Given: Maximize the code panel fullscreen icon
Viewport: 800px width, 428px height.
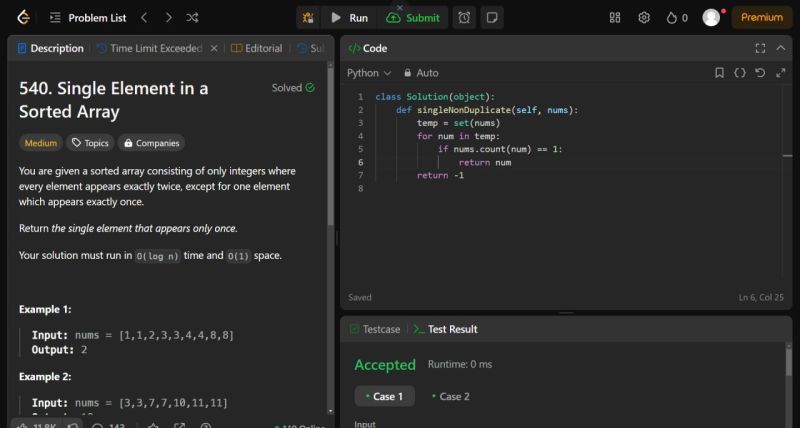Looking at the screenshot, I should tap(760, 48).
